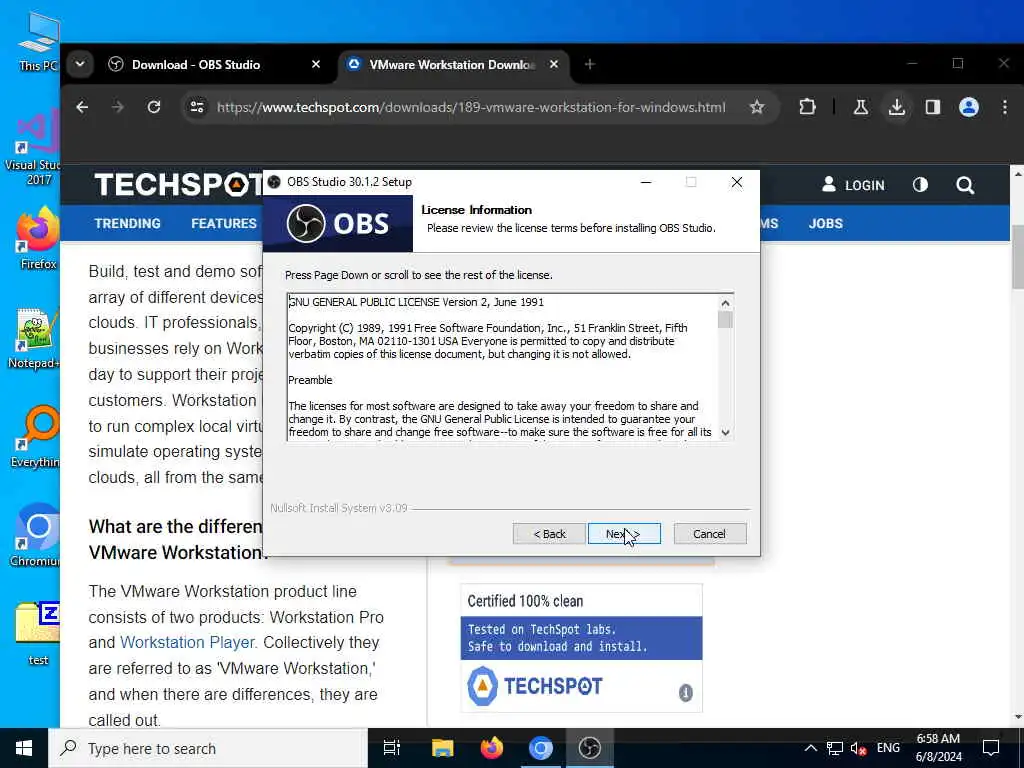Toggle the browser side panel
This screenshot has height=768, width=1024.
coord(933,107)
